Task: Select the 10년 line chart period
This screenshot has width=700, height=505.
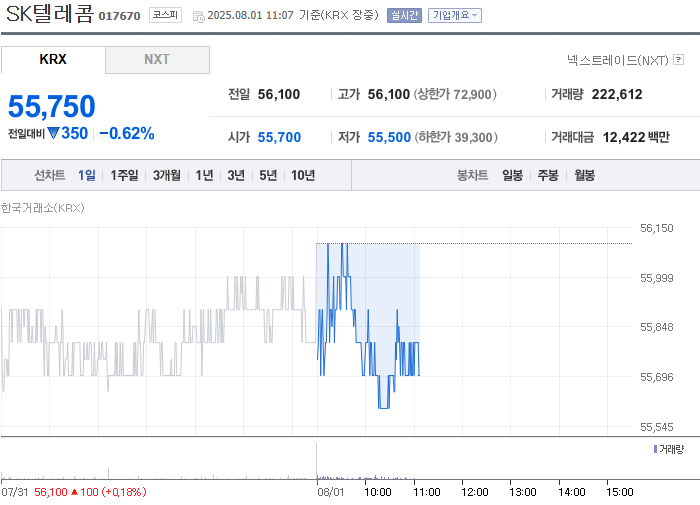Action: [303, 175]
